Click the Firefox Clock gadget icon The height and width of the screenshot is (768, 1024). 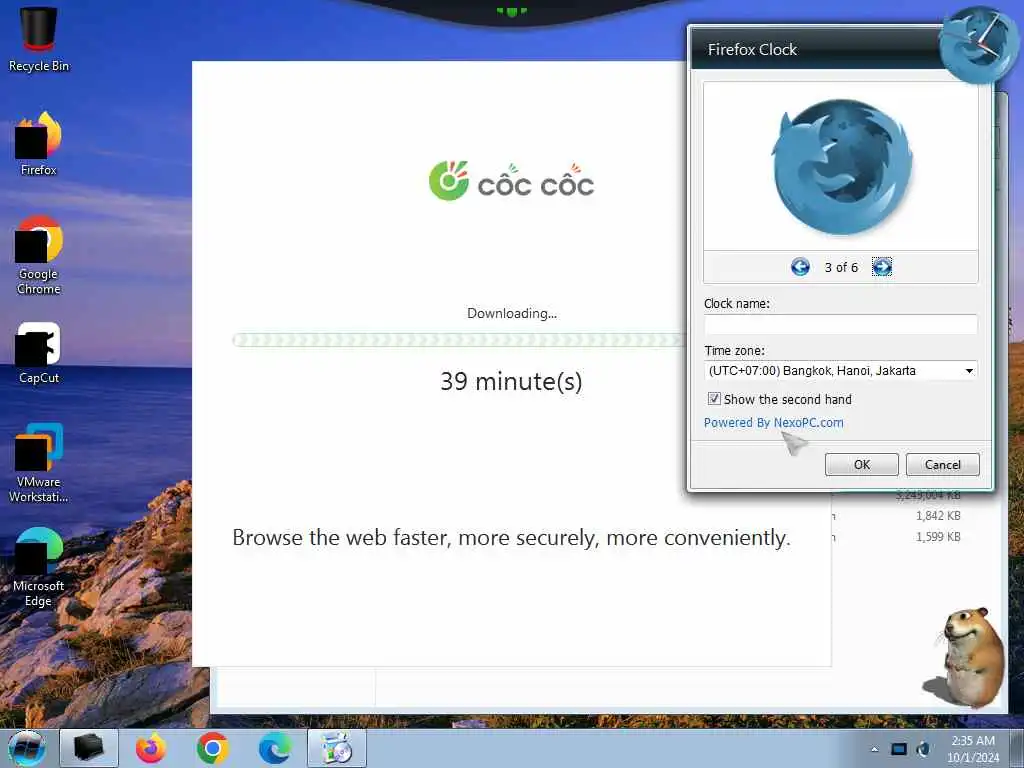(x=977, y=44)
